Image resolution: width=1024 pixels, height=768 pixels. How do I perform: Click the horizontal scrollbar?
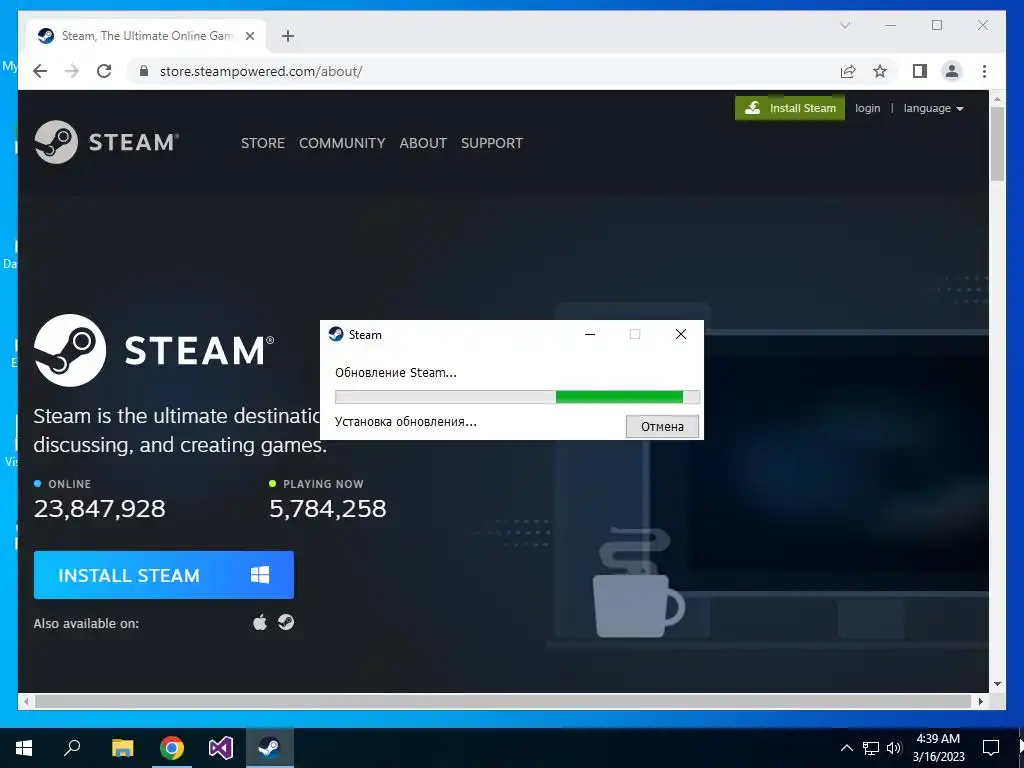click(x=503, y=701)
